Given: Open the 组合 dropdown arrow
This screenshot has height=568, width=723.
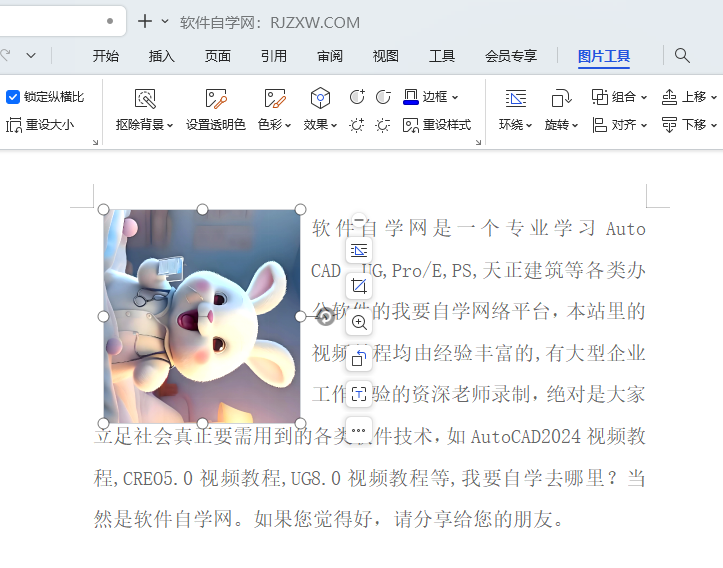Looking at the screenshot, I should coord(644,97).
